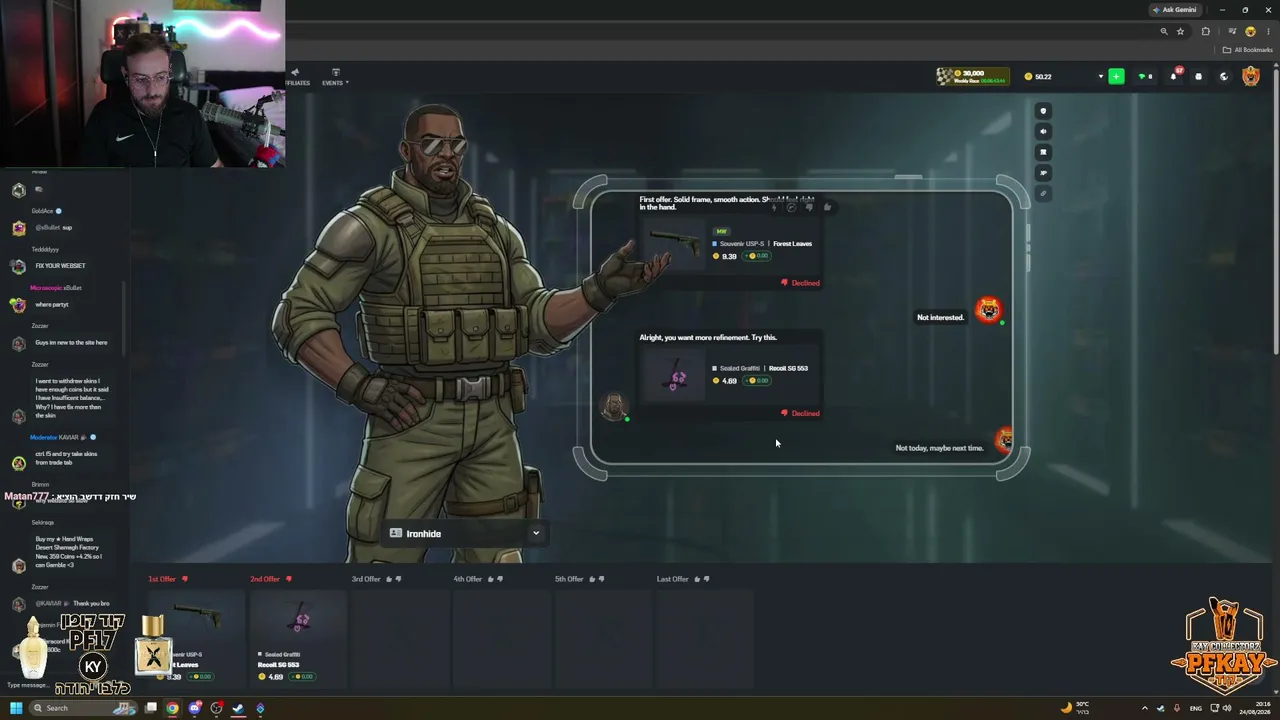Click the Declined label under Forest Leaves offer
1280x720 pixels.
tap(800, 283)
